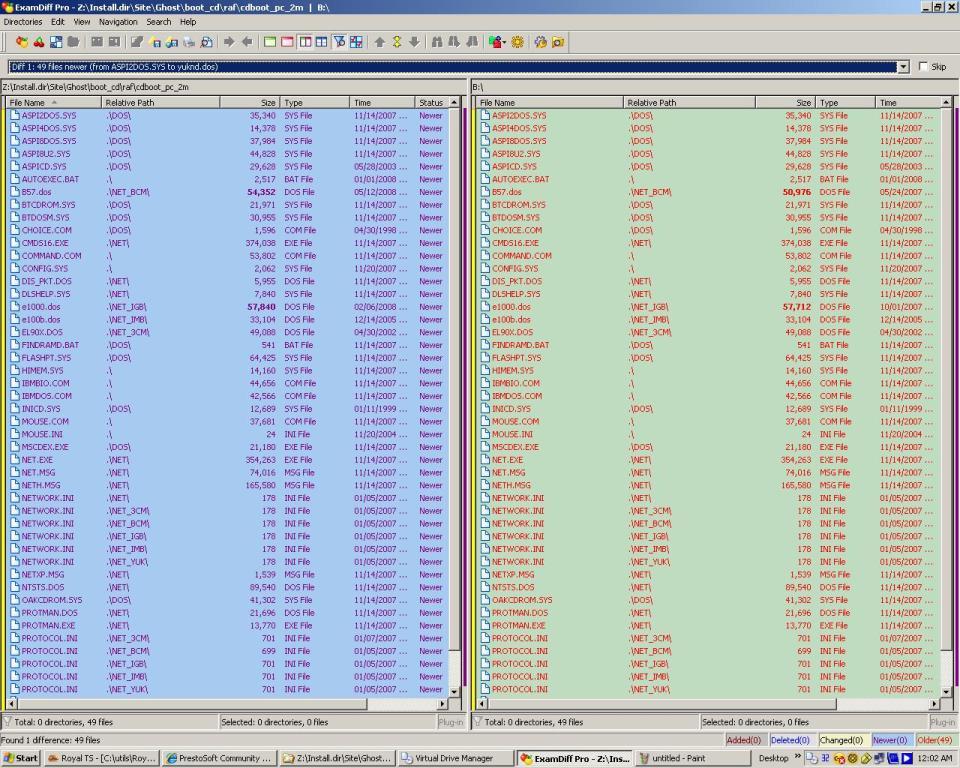Toggle the funnel filter toolbar button

339,42
